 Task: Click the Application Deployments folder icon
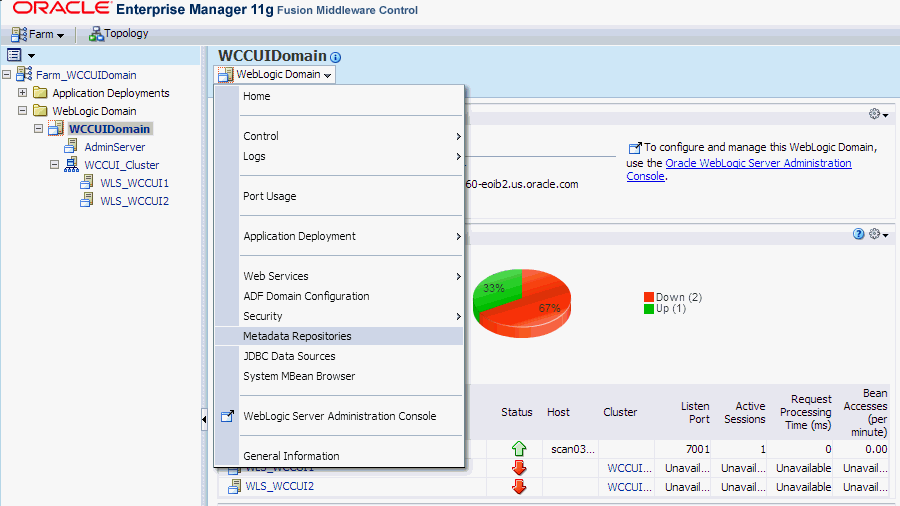(x=40, y=92)
